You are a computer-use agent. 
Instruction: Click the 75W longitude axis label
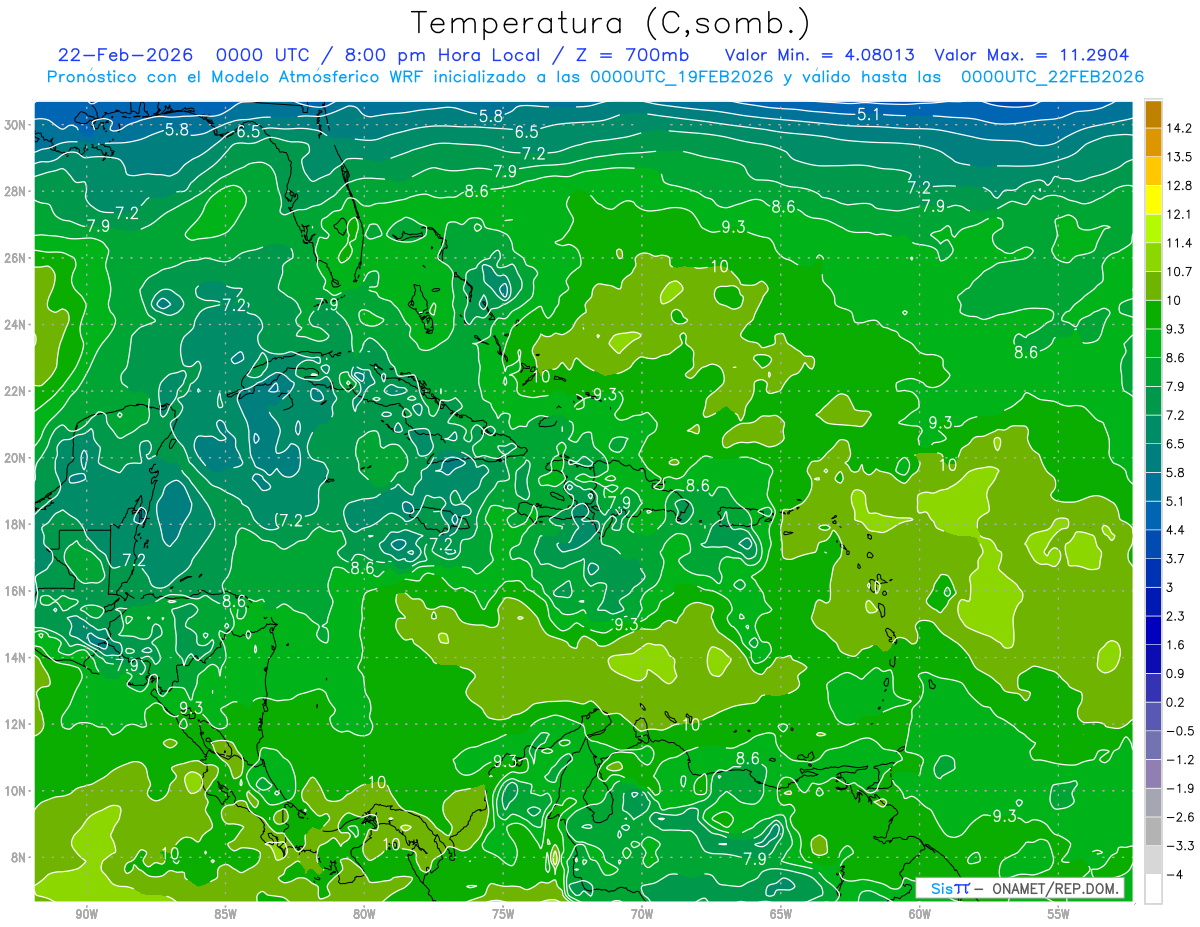(x=503, y=914)
